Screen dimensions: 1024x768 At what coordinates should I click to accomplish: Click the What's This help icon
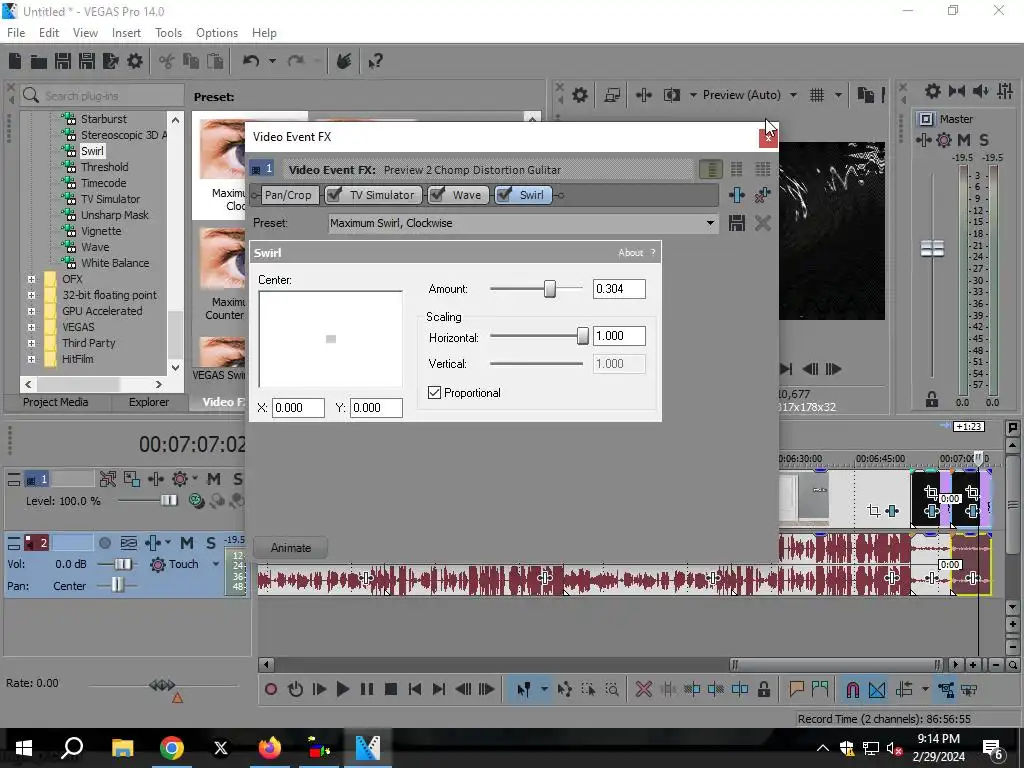click(376, 61)
